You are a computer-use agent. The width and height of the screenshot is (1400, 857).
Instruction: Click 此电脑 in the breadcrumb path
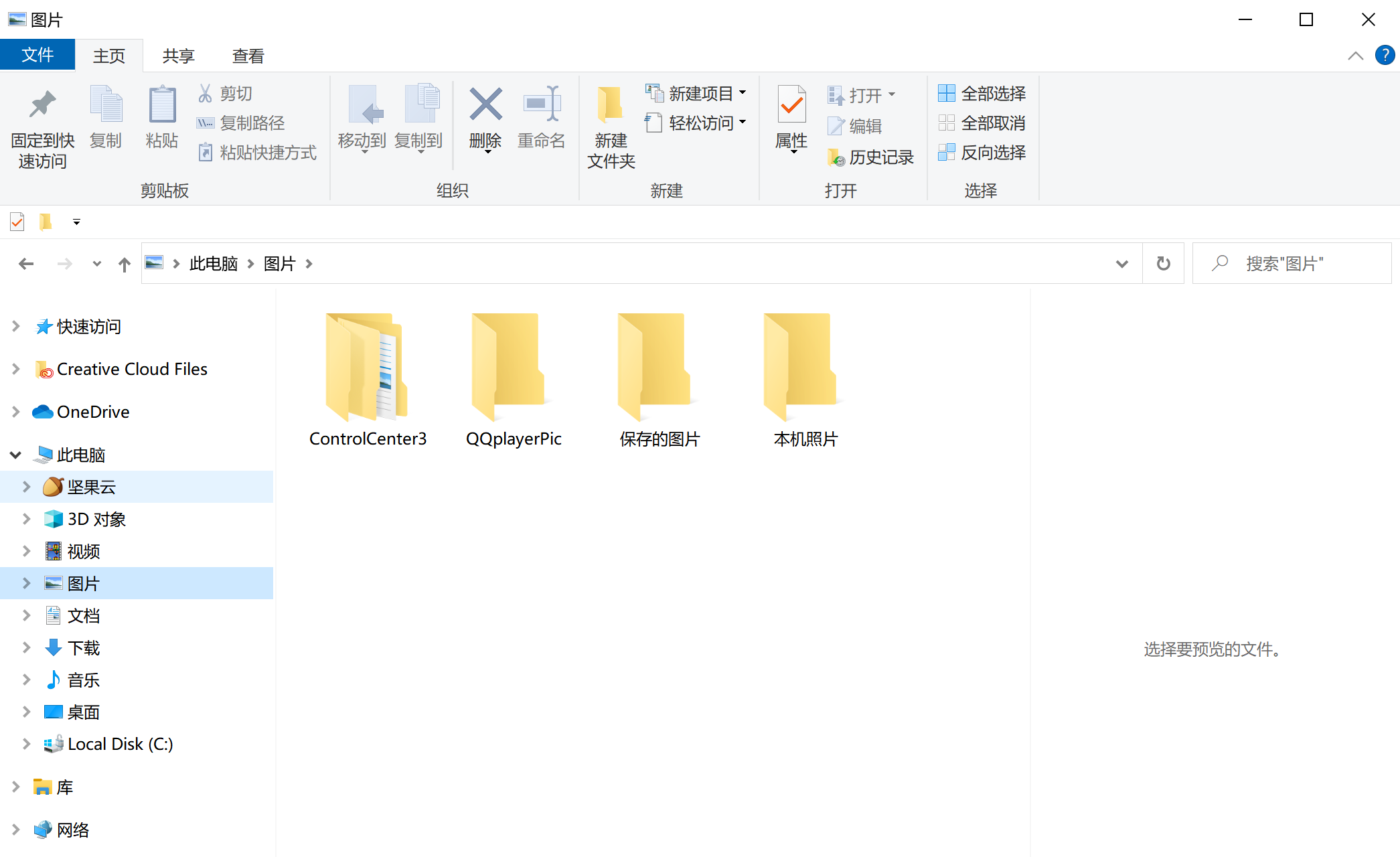[x=214, y=264]
